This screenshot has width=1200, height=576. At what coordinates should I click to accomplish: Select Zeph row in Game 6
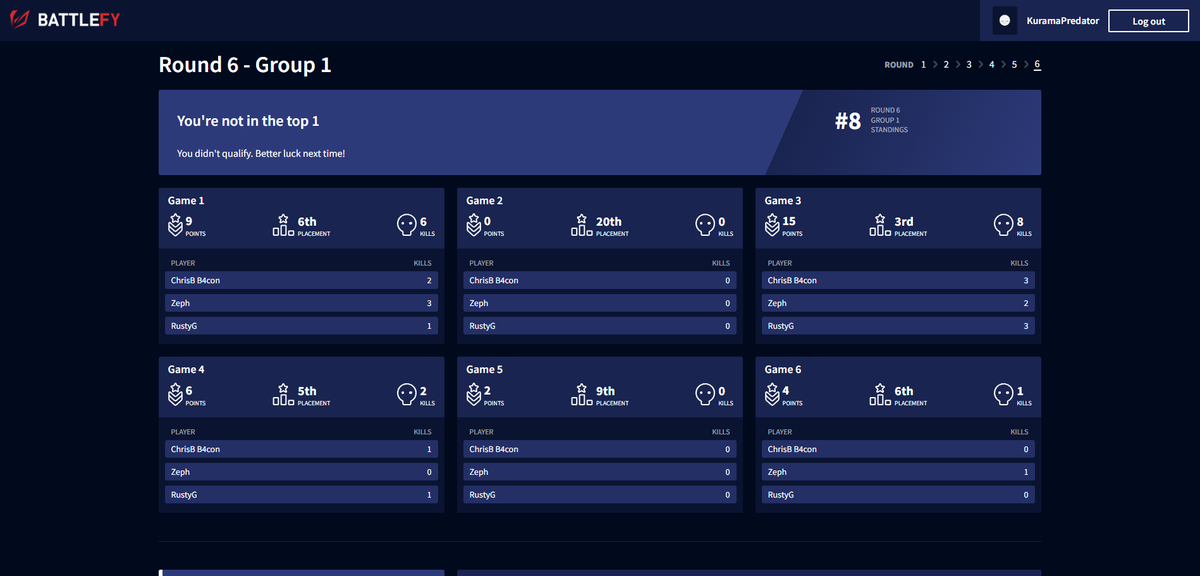tap(898, 472)
